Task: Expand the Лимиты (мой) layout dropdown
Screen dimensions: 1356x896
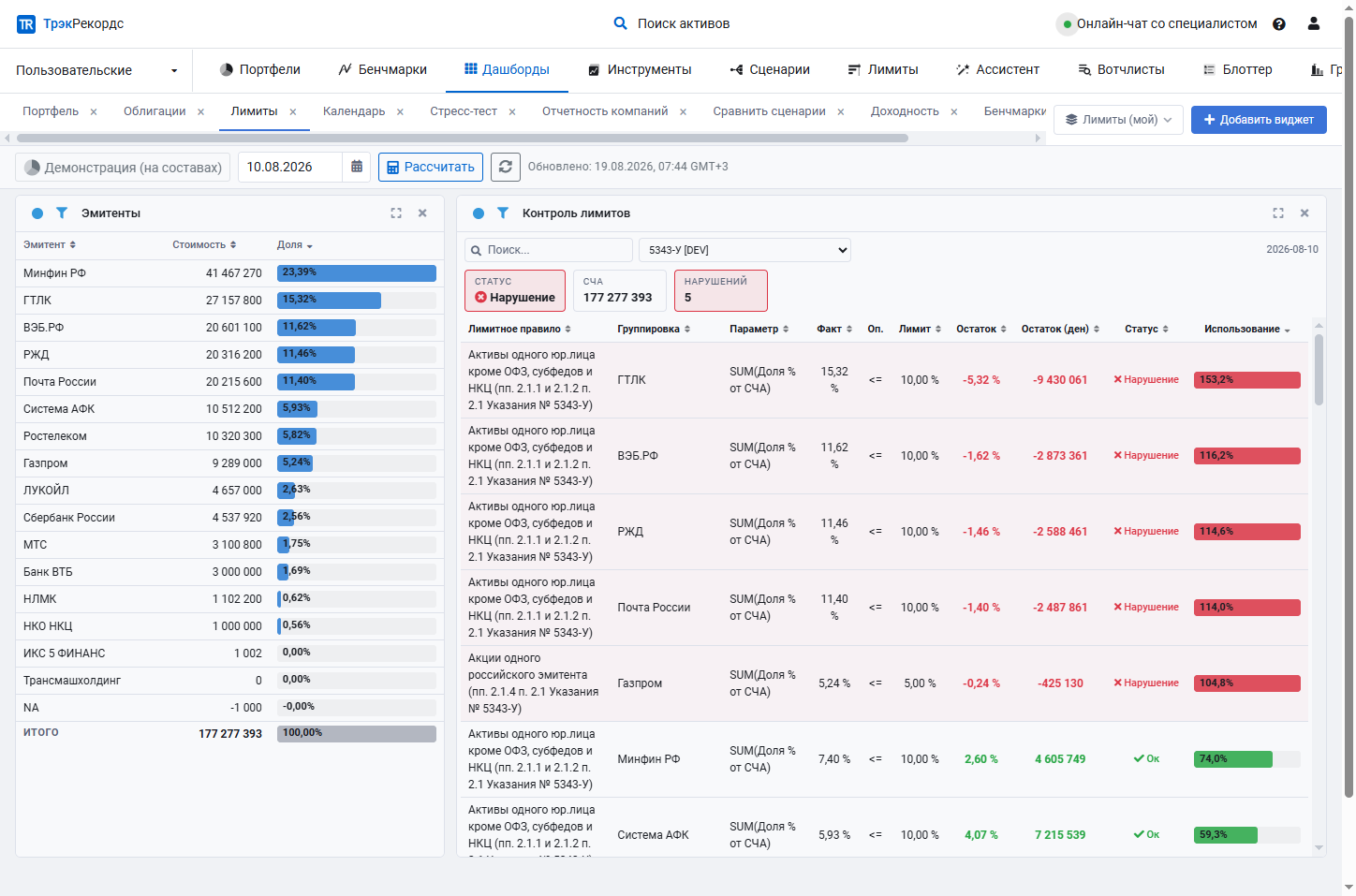Action: pyautogui.click(x=1118, y=120)
